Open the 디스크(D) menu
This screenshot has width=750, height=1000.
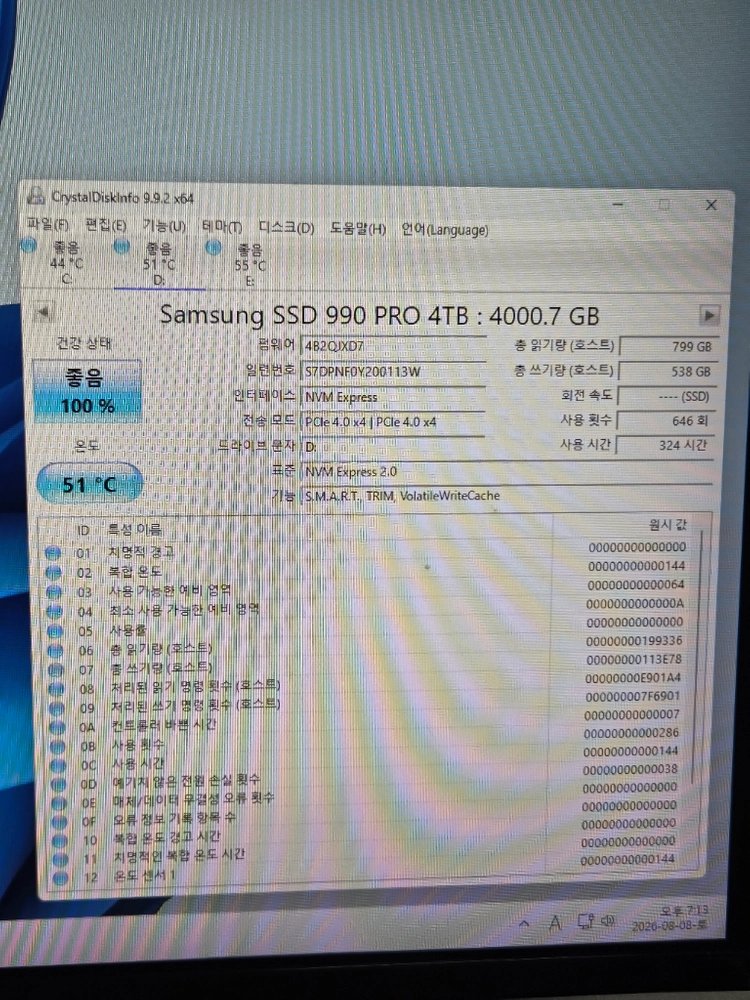pos(286,227)
